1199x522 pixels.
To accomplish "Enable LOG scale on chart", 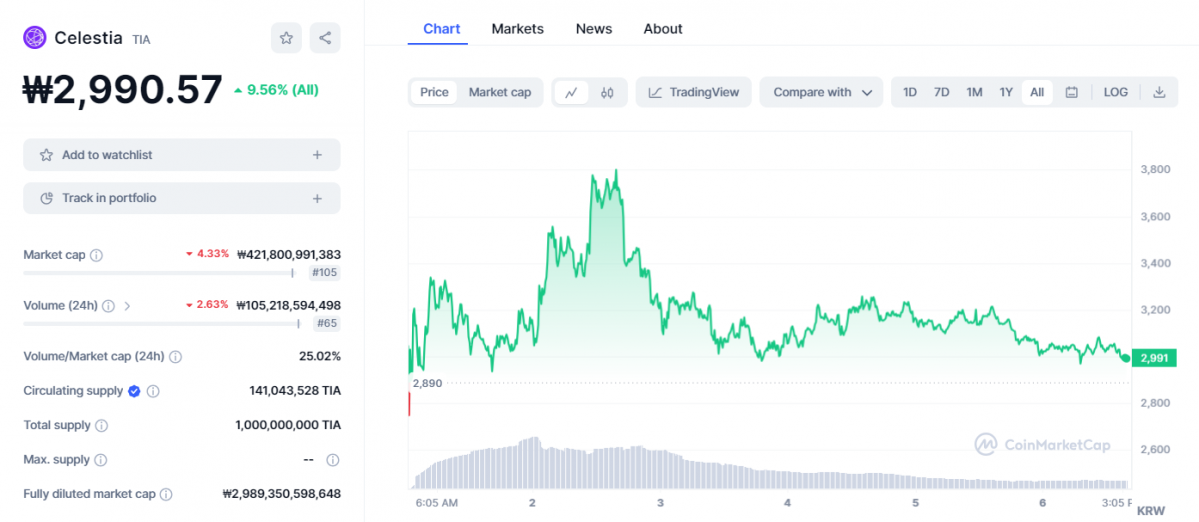I will click(x=1115, y=92).
